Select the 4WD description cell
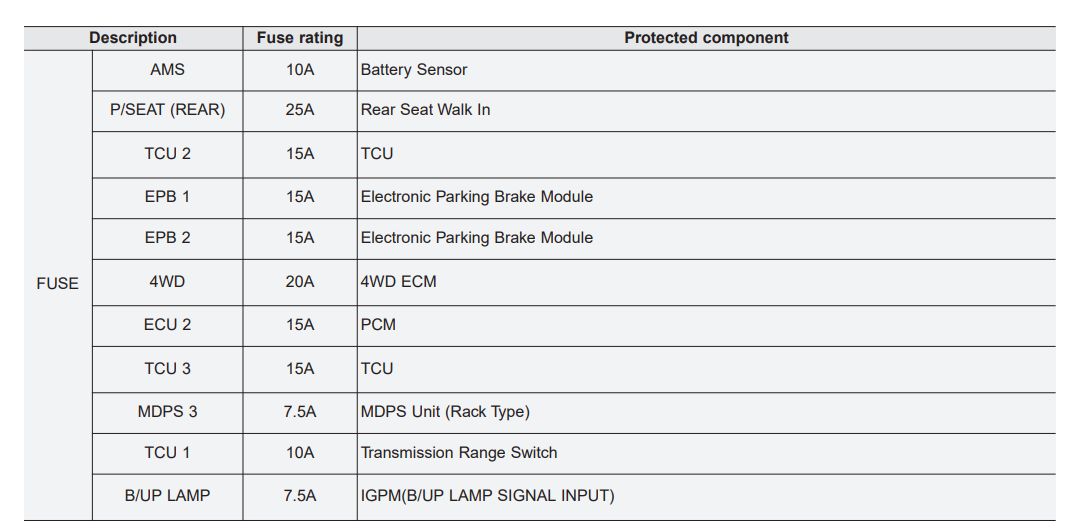The width and height of the screenshot is (1072, 531). 167,282
